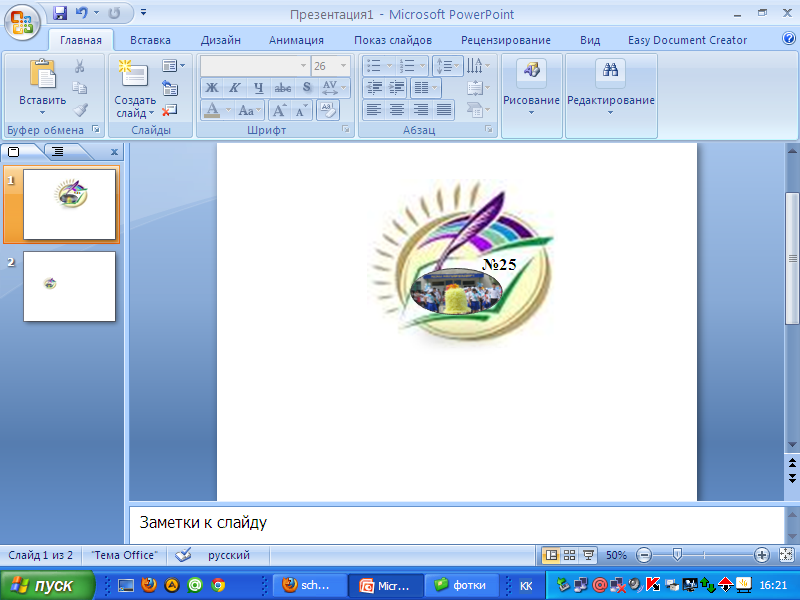The width and height of the screenshot is (800, 600).
Task: Click in the notes field Заметки к слайду
Action: tap(456, 524)
